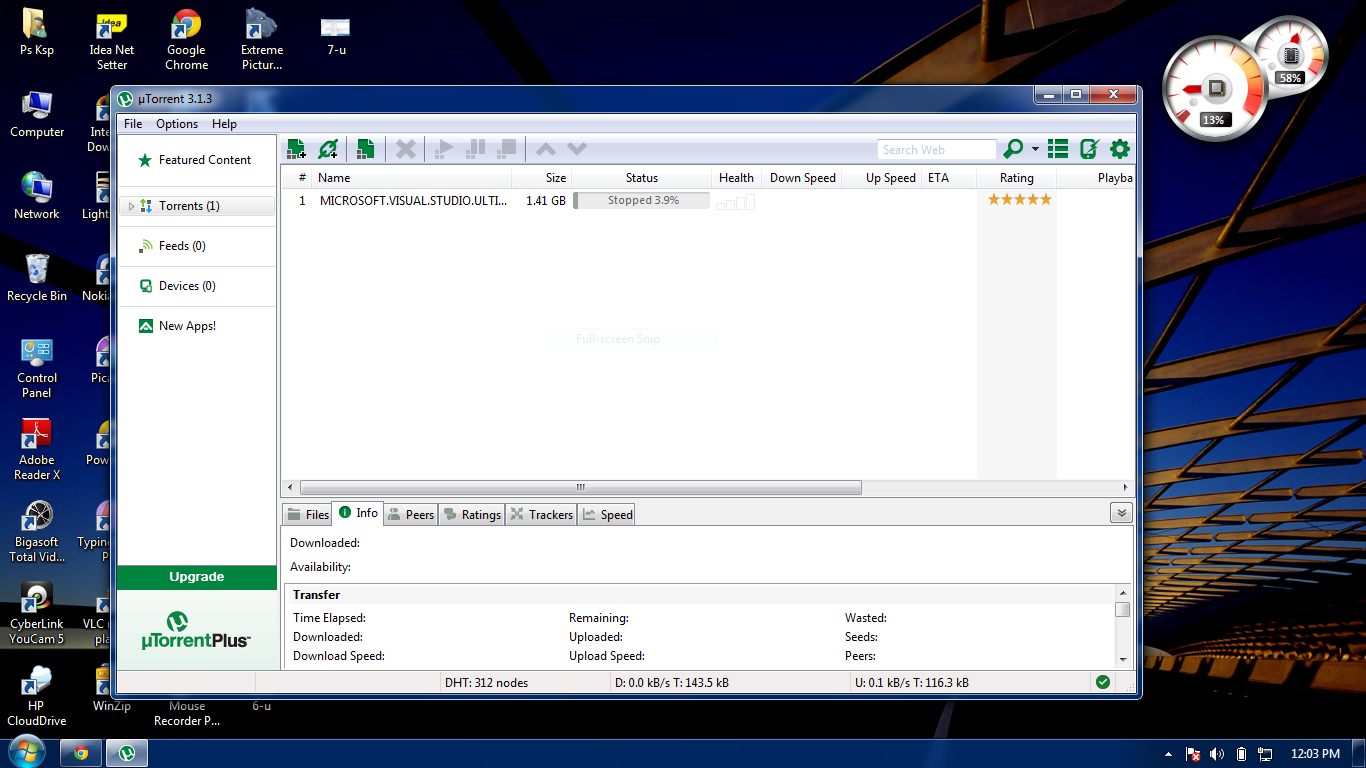Switch to the Peers tab
The width and height of the screenshot is (1366, 768).
click(410, 514)
